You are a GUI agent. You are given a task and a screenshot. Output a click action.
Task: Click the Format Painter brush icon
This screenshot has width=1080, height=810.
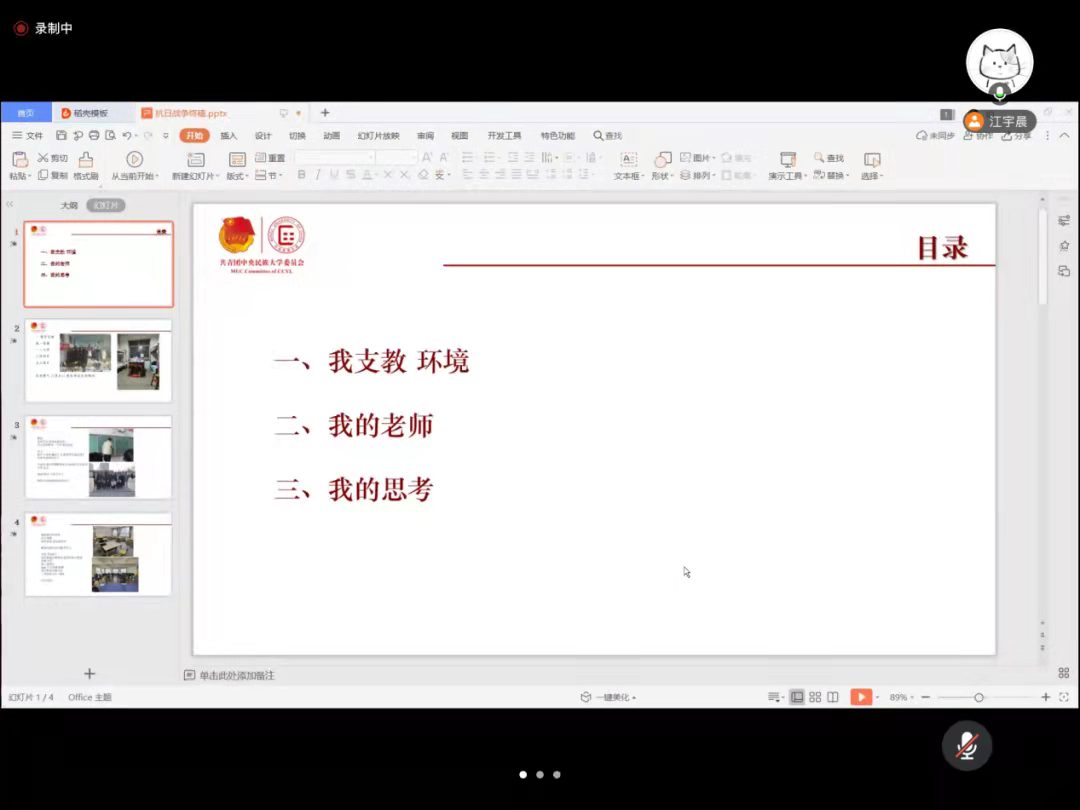click(x=86, y=159)
